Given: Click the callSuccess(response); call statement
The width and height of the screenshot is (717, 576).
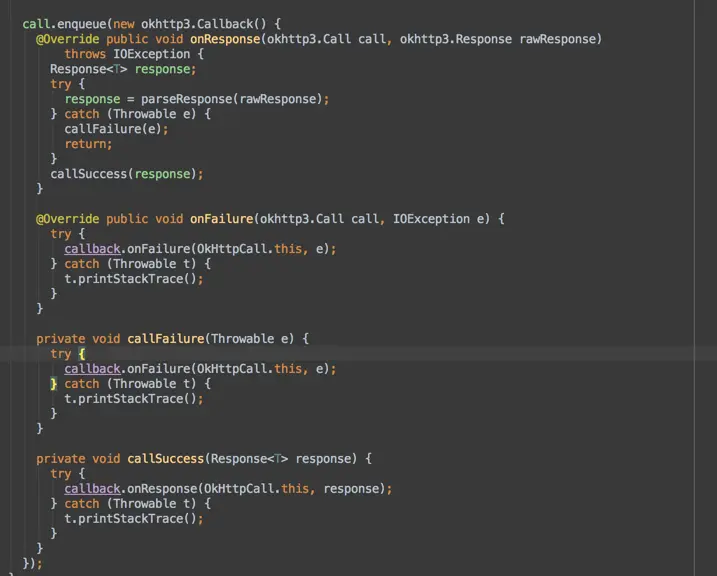Looking at the screenshot, I should tap(127, 174).
